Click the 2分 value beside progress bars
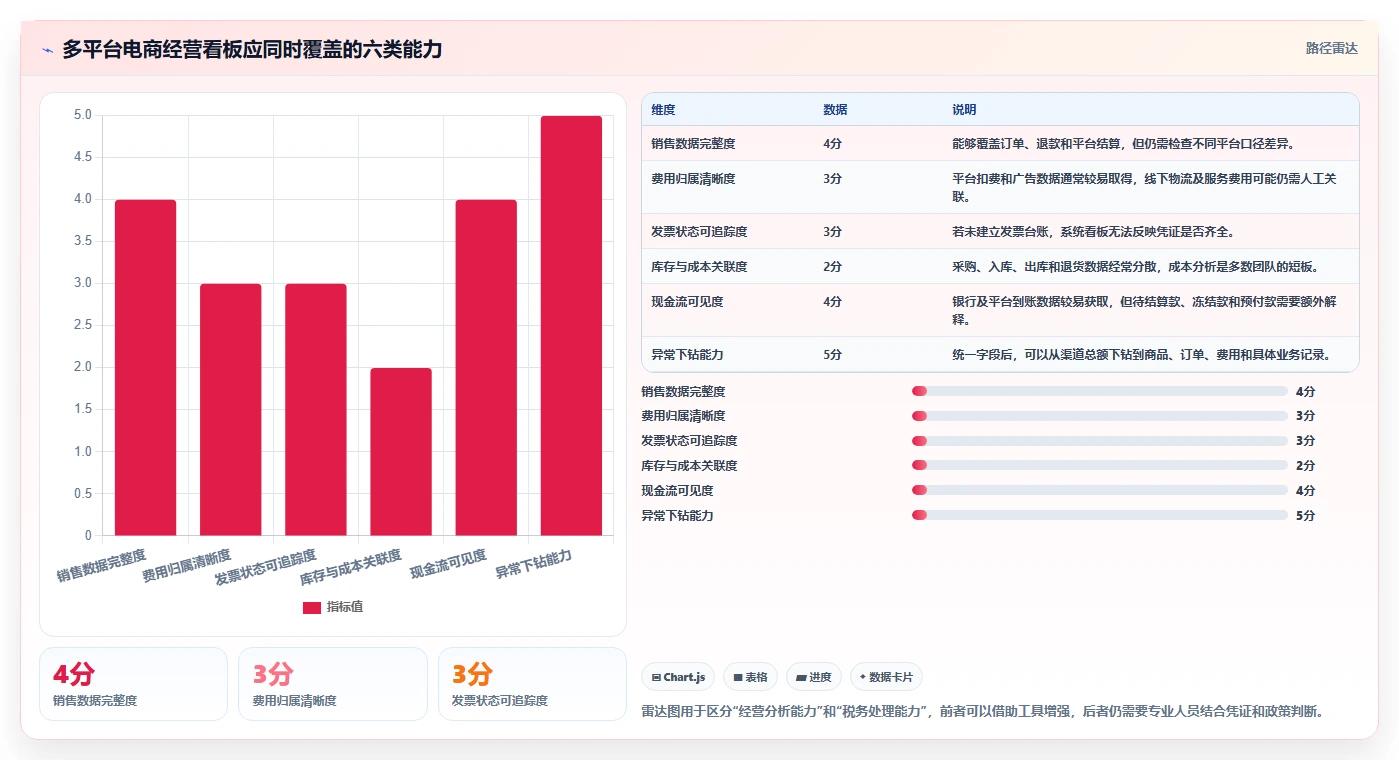This screenshot has height=760, width=1399. (1305, 465)
